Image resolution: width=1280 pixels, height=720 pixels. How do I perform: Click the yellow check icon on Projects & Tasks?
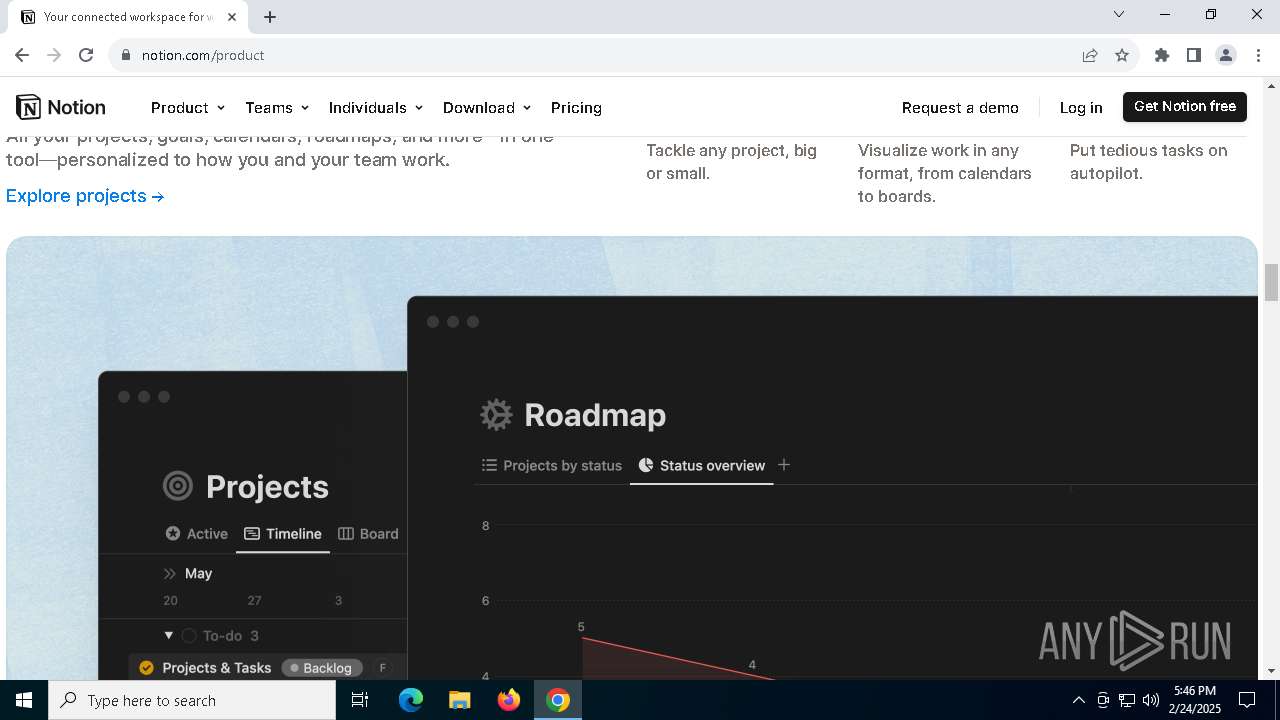point(146,668)
